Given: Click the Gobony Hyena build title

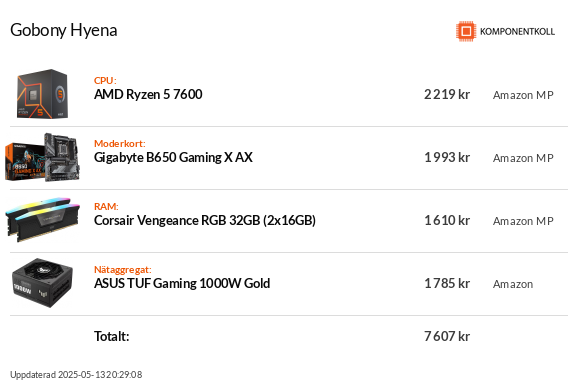Looking at the screenshot, I should 64,30.
